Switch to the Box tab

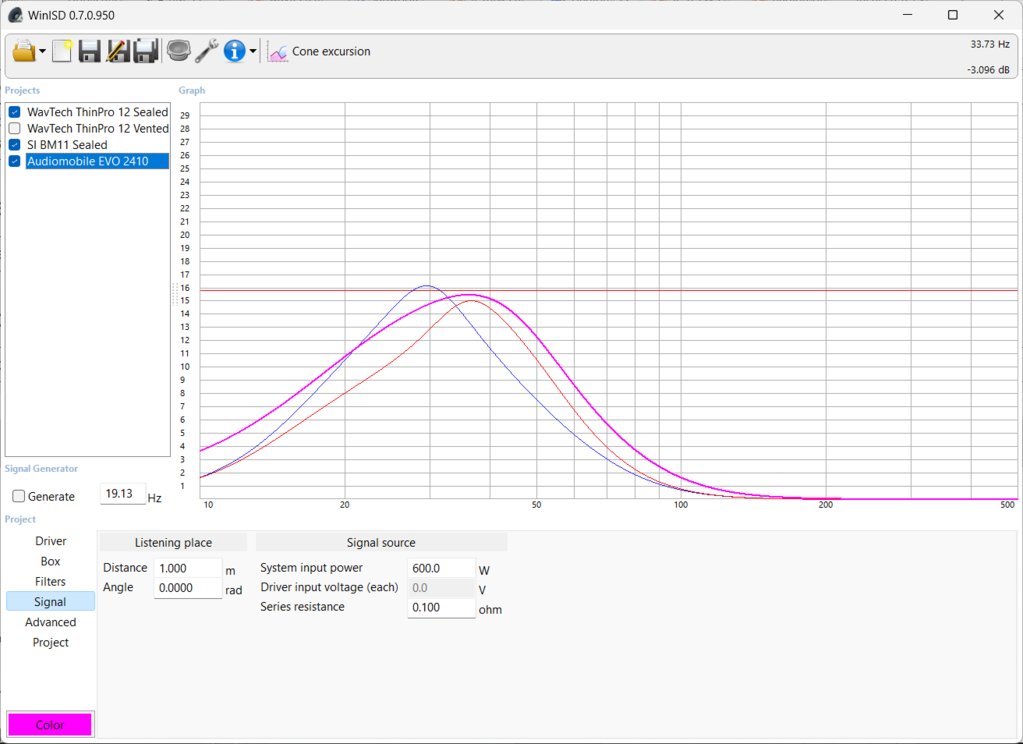pos(50,561)
